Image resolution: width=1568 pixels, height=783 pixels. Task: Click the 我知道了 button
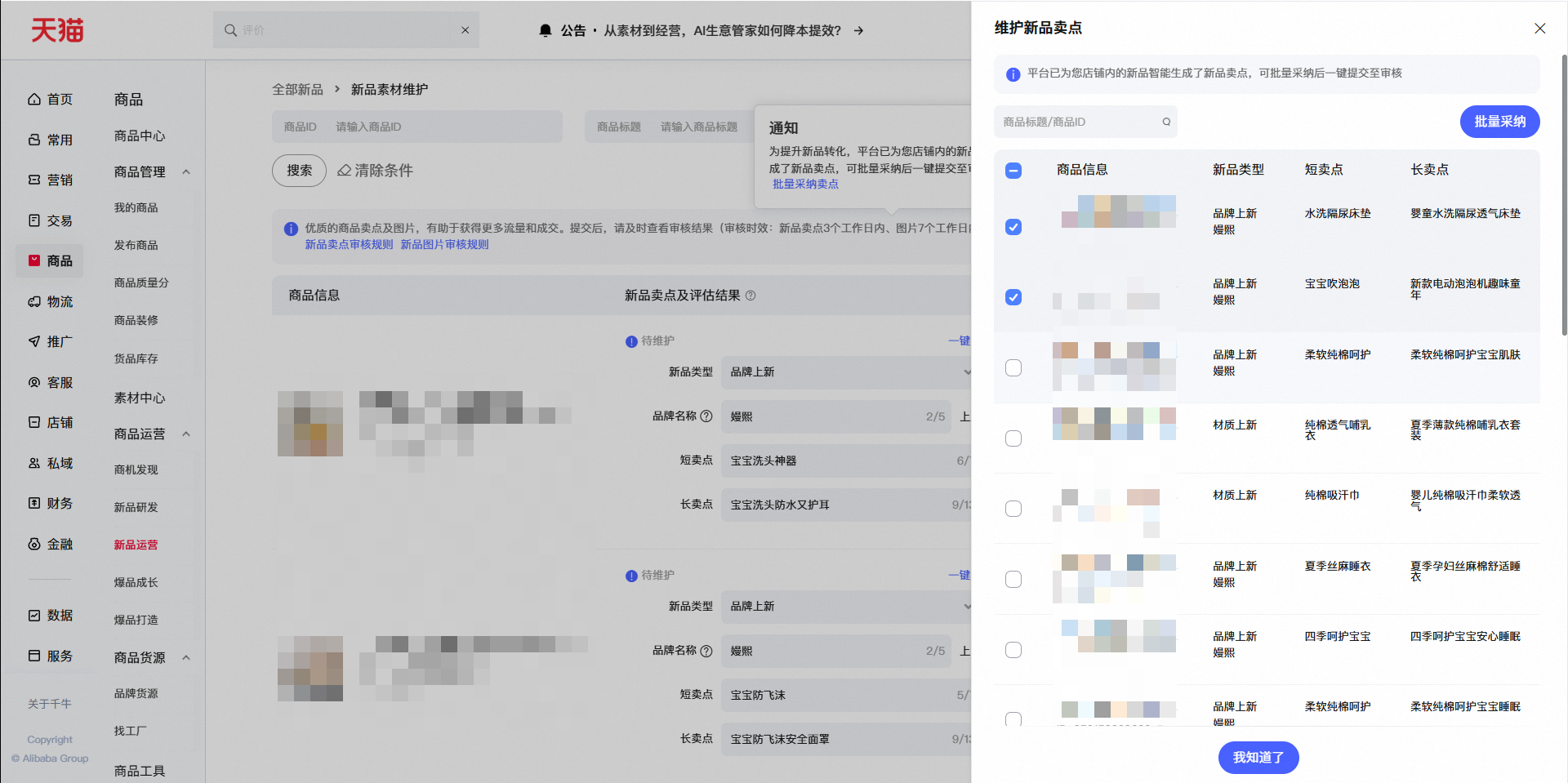pos(1258,758)
